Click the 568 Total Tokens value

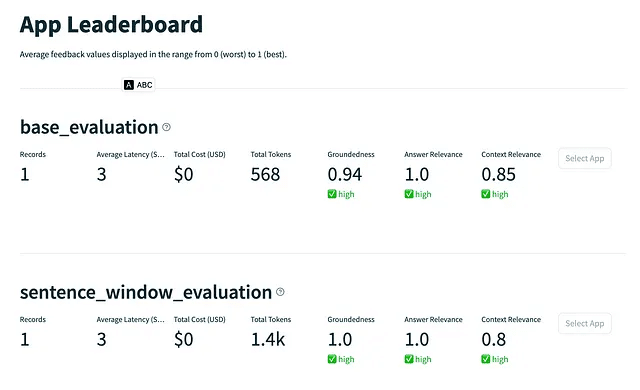265,175
